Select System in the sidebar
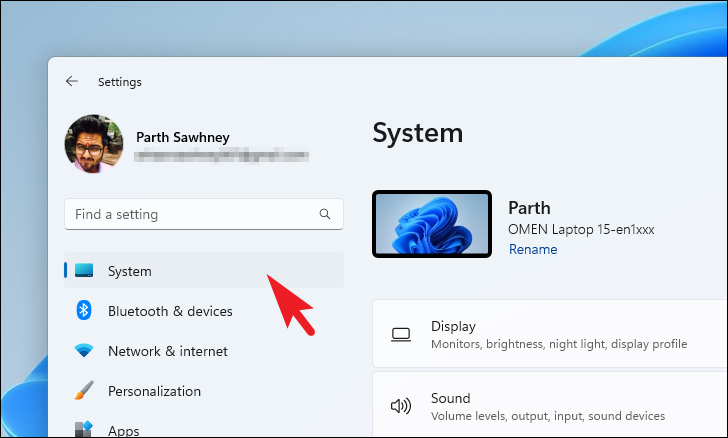728x438 pixels. (x=204, y=270)
